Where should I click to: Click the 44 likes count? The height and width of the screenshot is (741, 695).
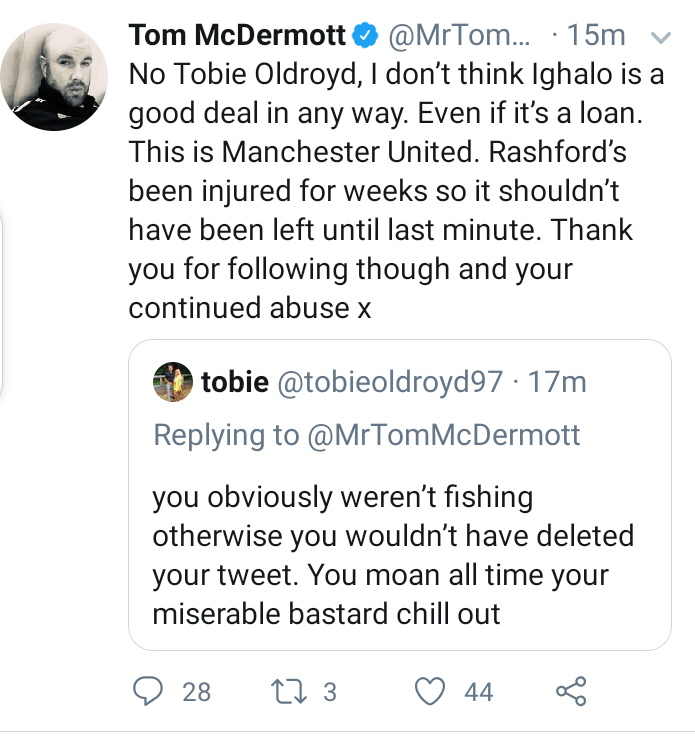[x=479, y=691]
